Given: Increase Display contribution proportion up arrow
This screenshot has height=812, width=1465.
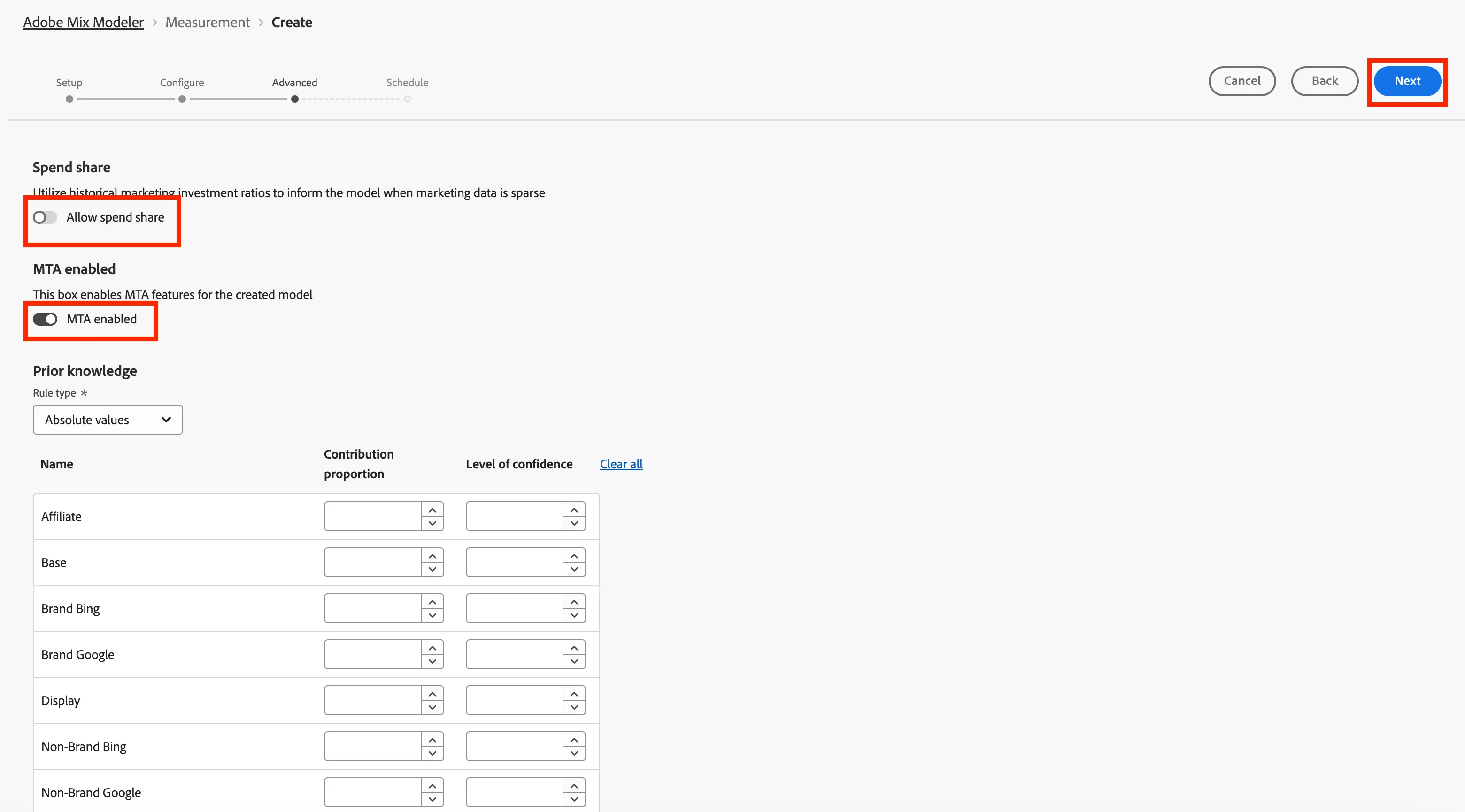Looking at the screenshot, I should click(x=432, y=694).
